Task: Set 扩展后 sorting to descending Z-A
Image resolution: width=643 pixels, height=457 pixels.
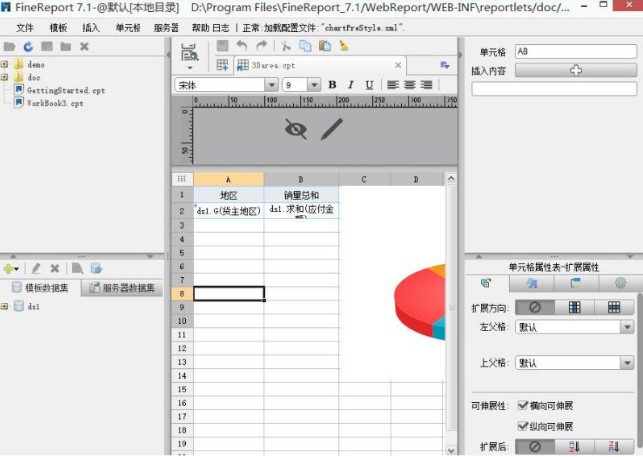Action: pos(614,446)
